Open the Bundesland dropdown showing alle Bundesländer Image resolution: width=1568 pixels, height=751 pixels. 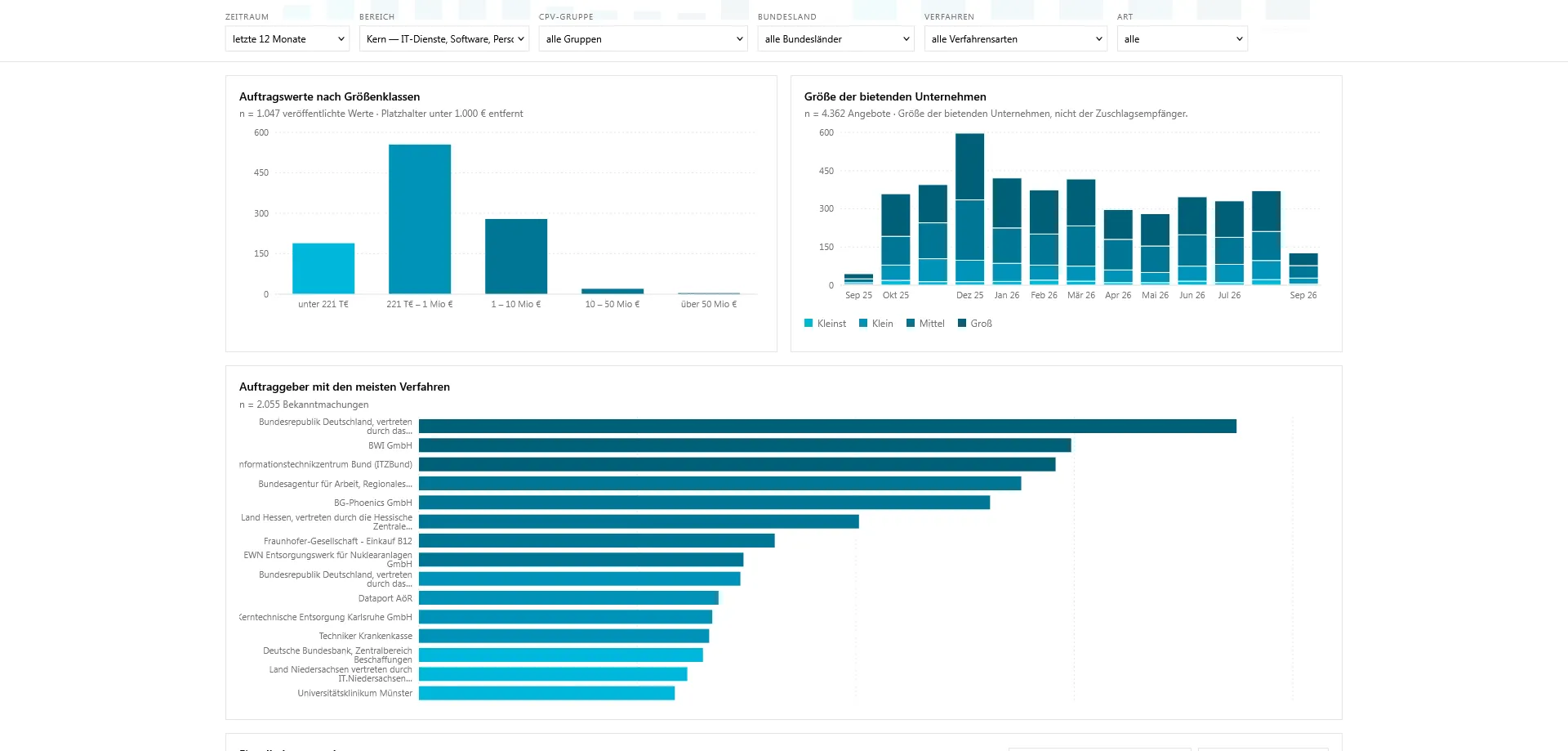tap(836, 38)
